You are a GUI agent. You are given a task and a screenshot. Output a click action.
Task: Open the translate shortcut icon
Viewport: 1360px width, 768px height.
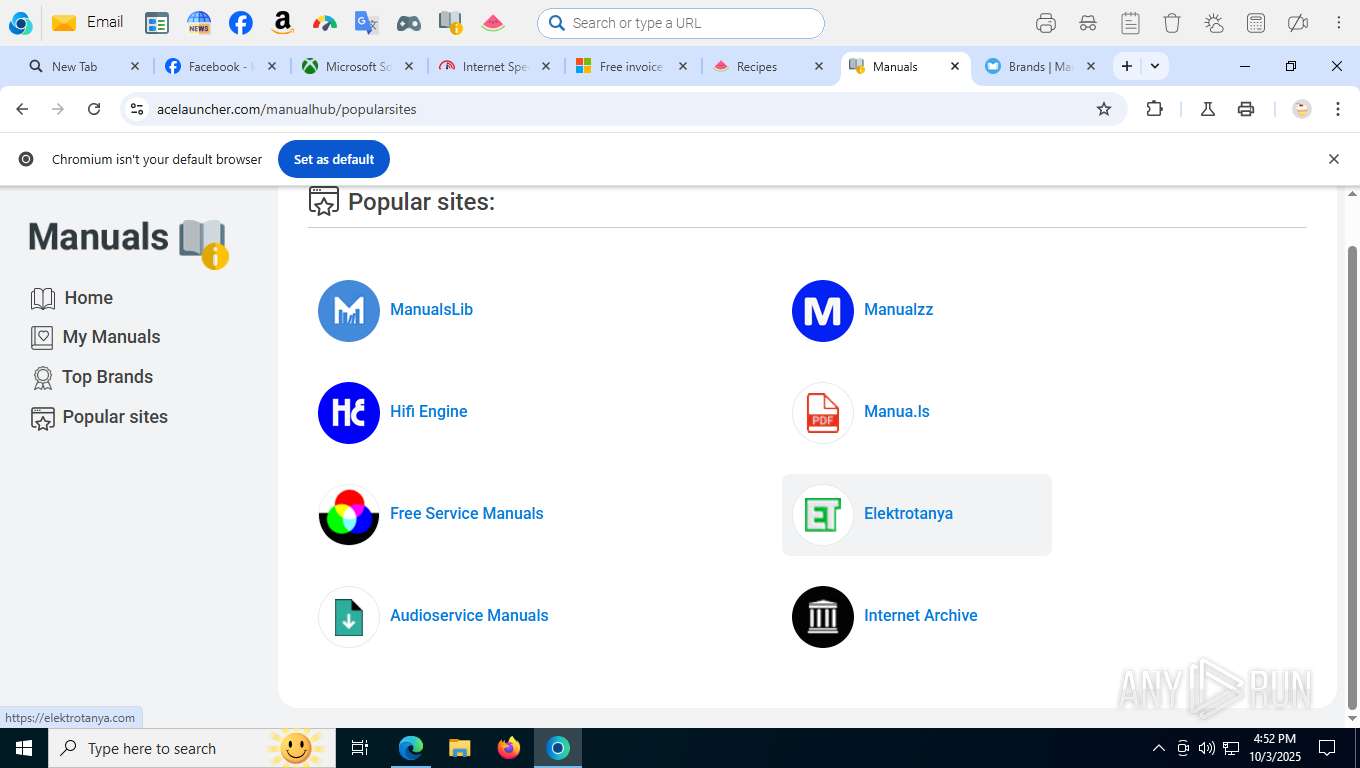click(367, 23)
